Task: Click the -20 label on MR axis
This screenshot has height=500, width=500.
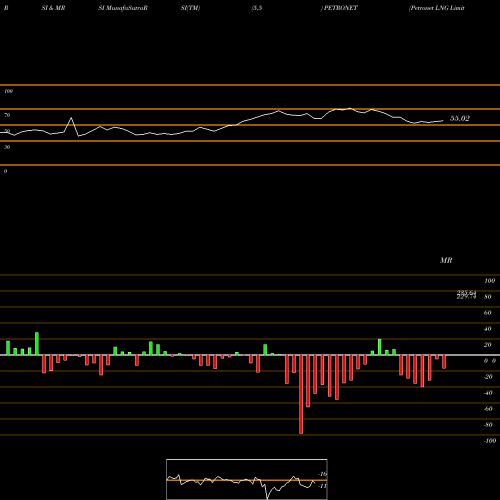Action: 488,377
